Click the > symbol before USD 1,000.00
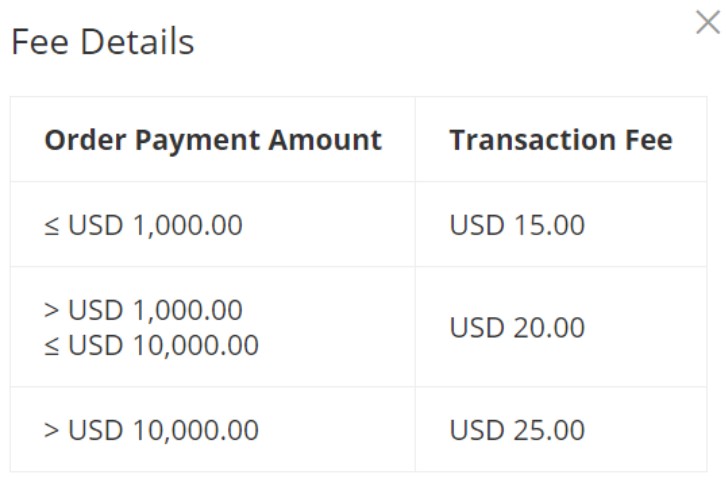Screen dimensions: 726x485 (51, 310)
